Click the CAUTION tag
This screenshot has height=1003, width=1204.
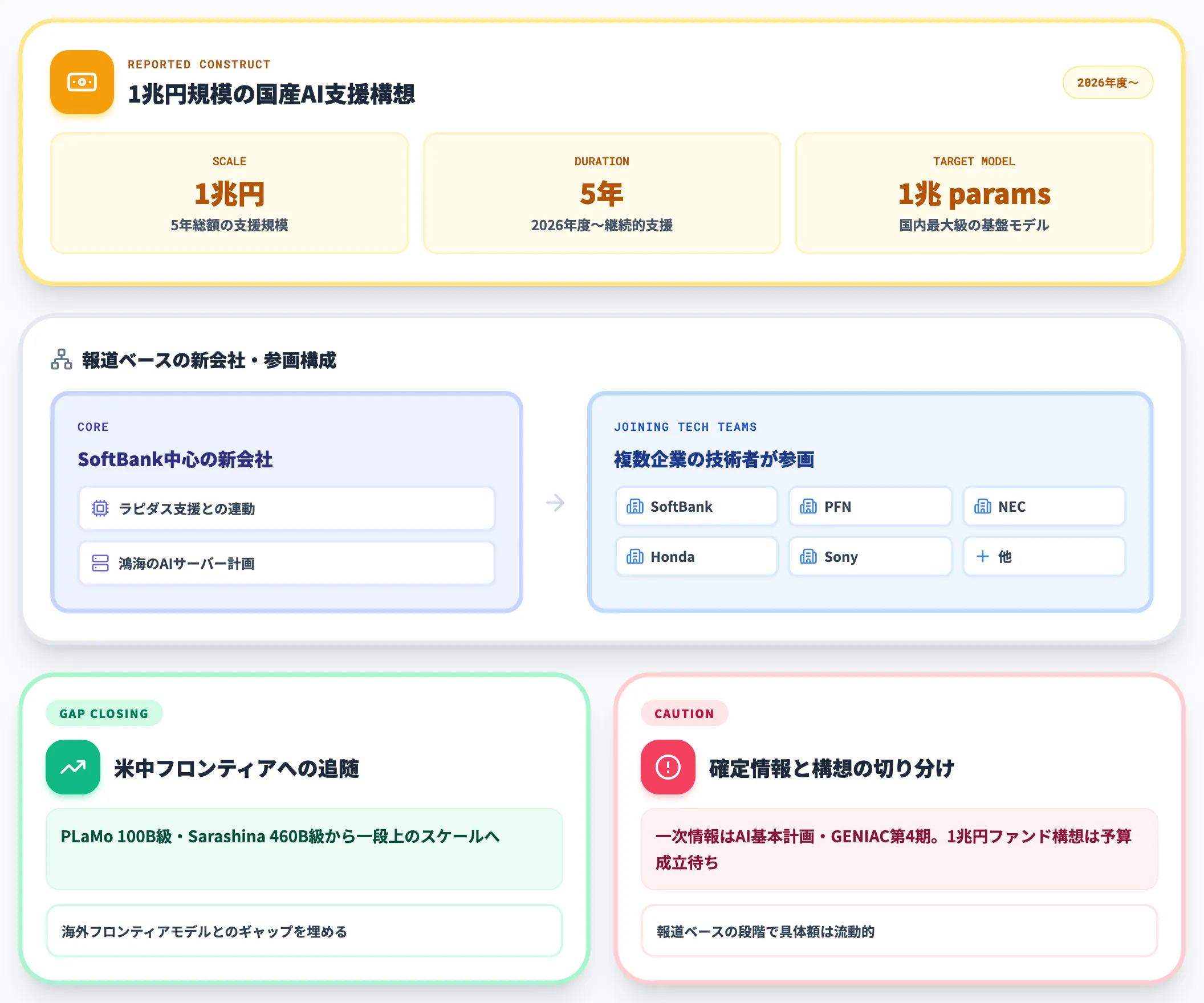(x=684, y=713)
